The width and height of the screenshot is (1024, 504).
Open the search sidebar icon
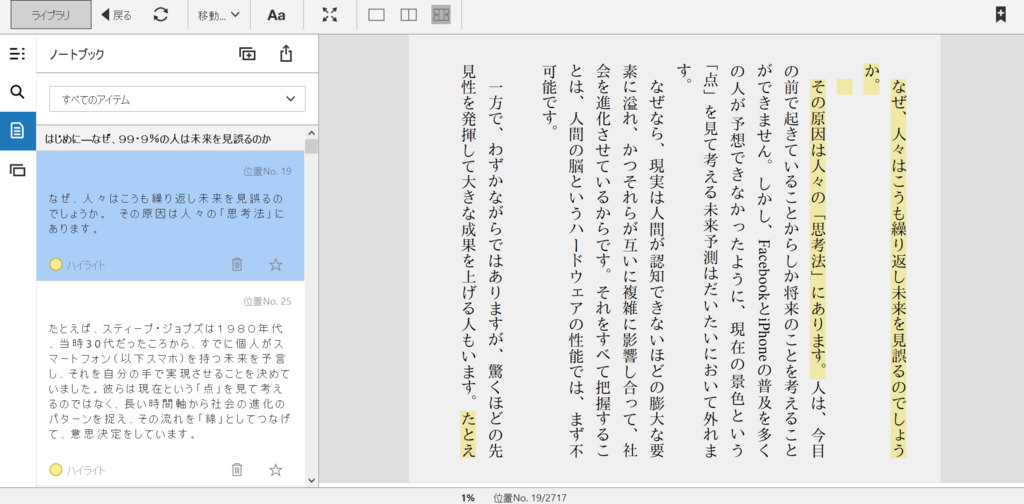(x=18, y=91)
